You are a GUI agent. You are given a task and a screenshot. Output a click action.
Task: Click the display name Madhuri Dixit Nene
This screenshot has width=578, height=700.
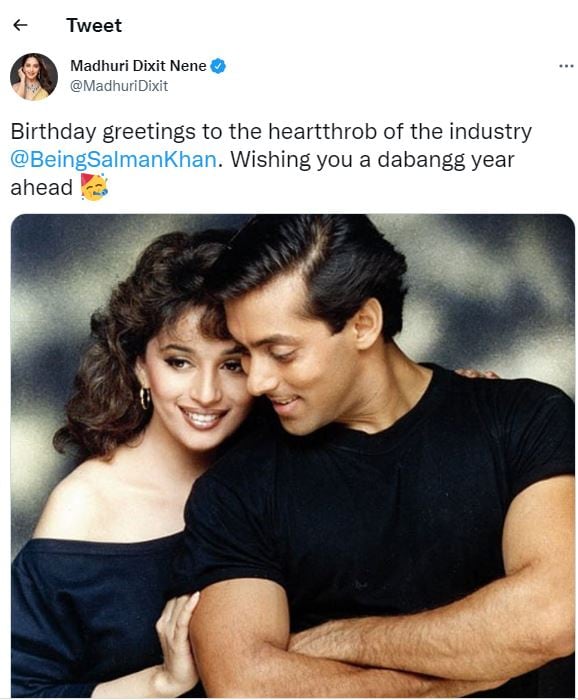(x=138, y=66)
